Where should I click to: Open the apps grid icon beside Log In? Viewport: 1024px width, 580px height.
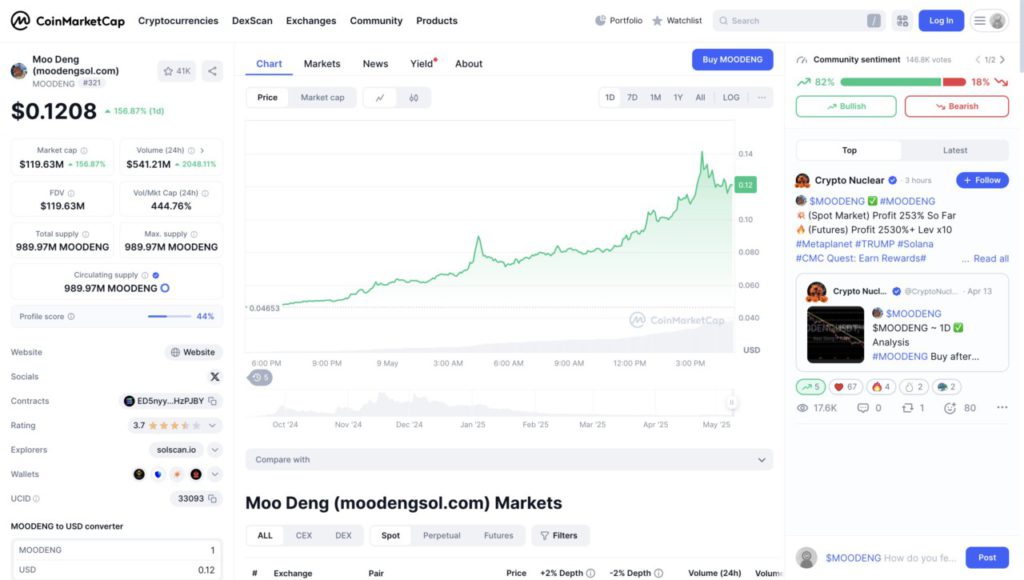click(902, 20)
